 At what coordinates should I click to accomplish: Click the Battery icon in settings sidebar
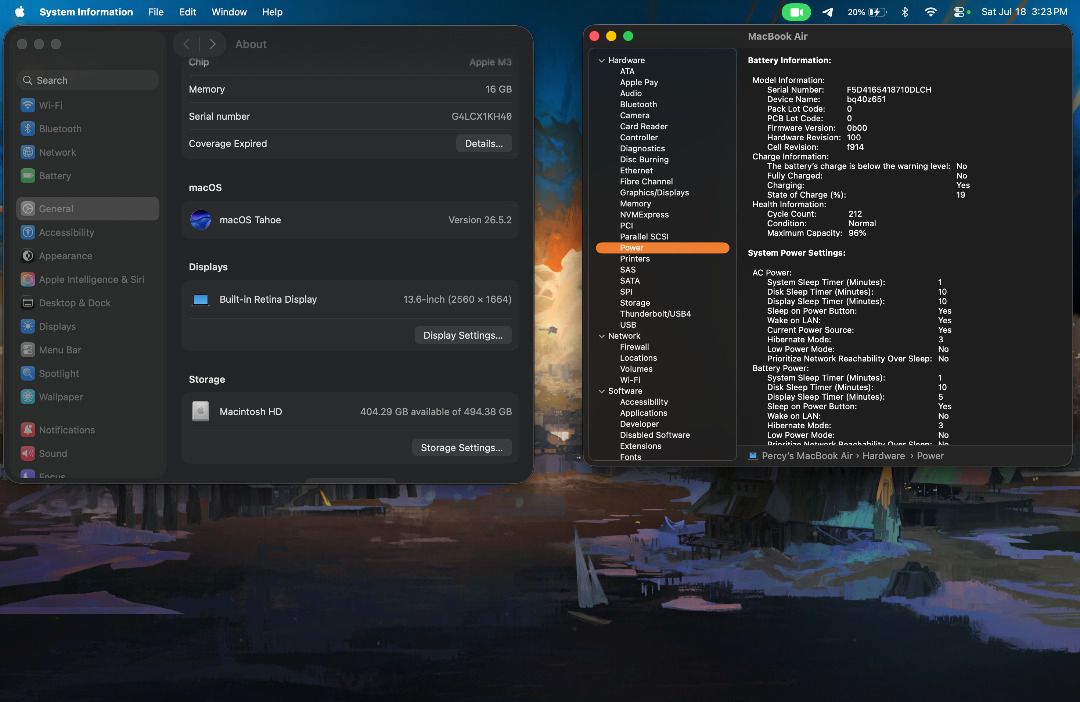[28, 176]
